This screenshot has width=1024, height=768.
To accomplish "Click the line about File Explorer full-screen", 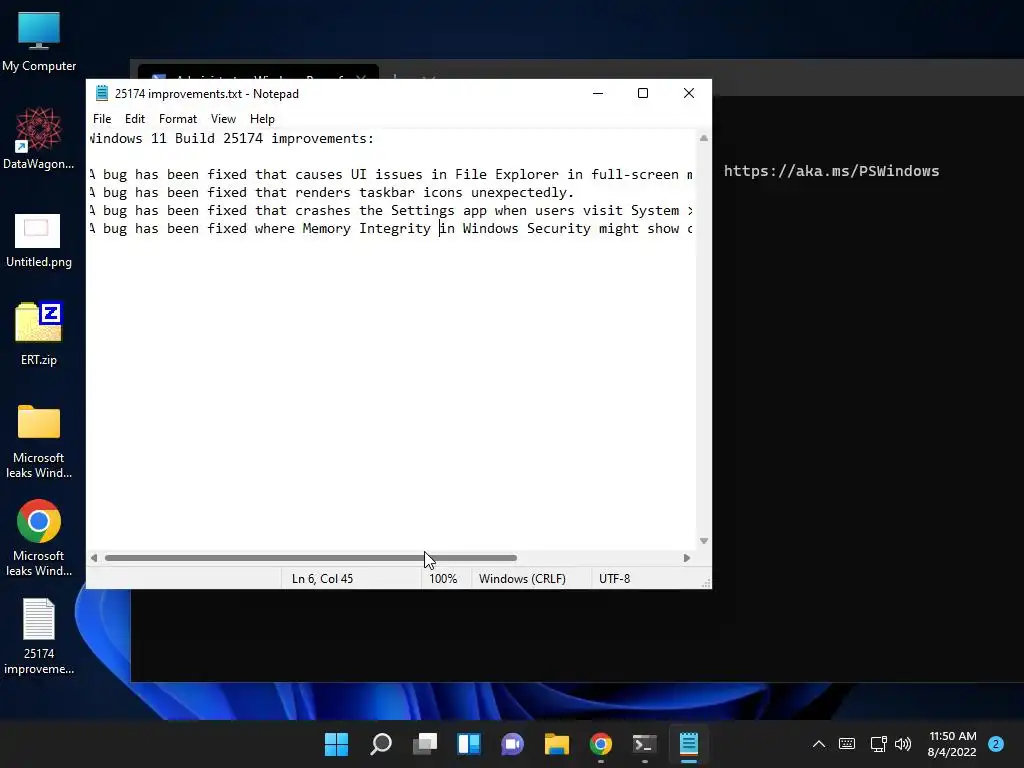I will tap(391, 174).
